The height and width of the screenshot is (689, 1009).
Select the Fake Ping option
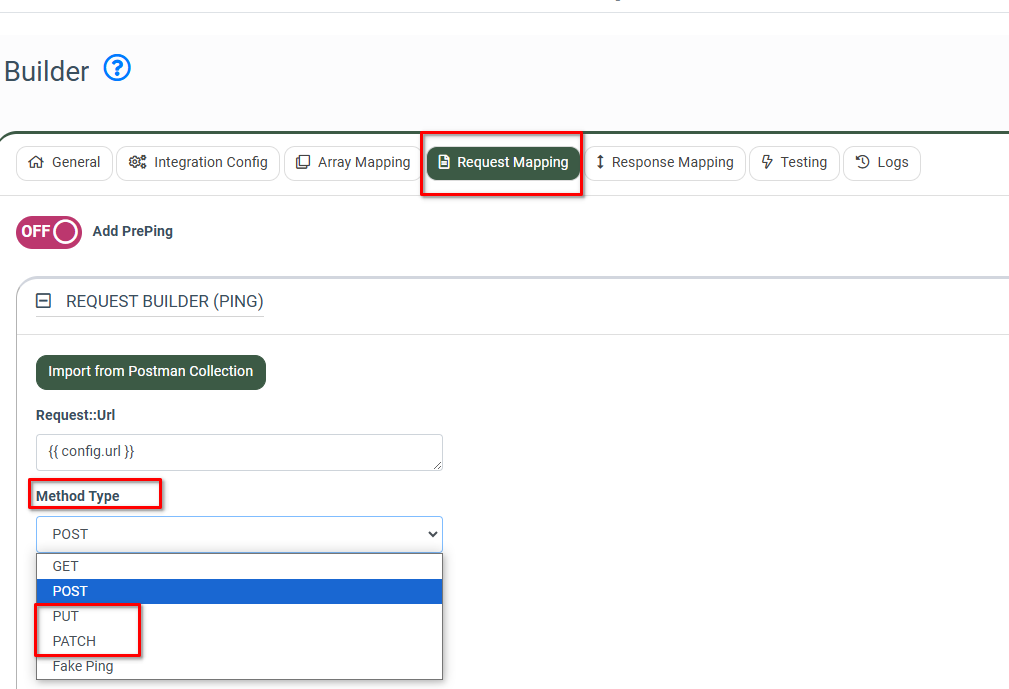83,666
